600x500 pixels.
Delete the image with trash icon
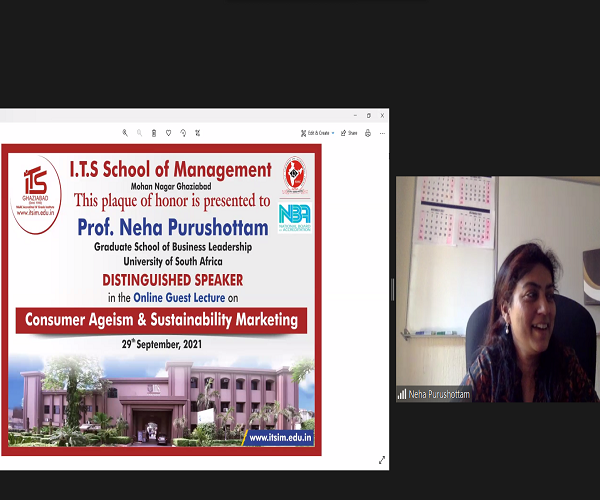click(154, 133)
